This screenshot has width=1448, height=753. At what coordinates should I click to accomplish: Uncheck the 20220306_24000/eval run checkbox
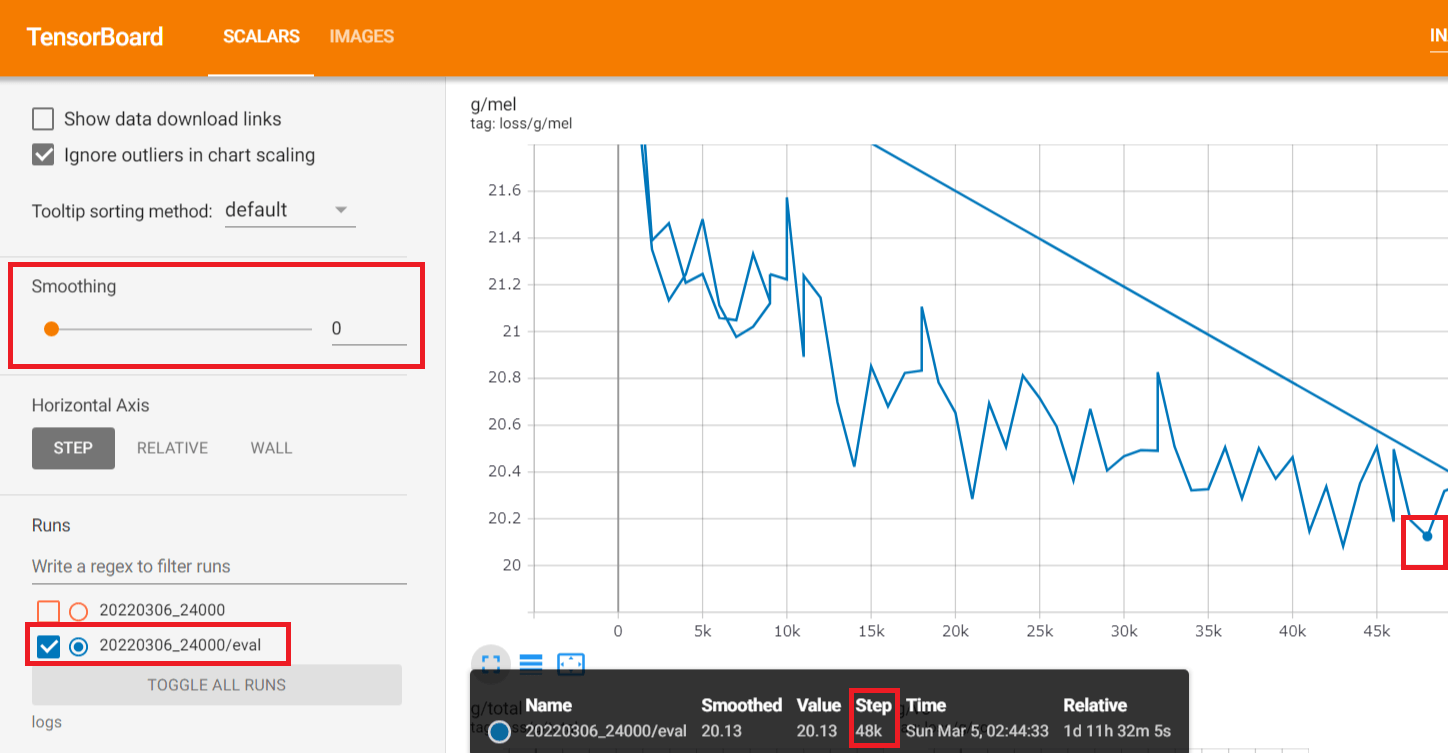(48, 646)
